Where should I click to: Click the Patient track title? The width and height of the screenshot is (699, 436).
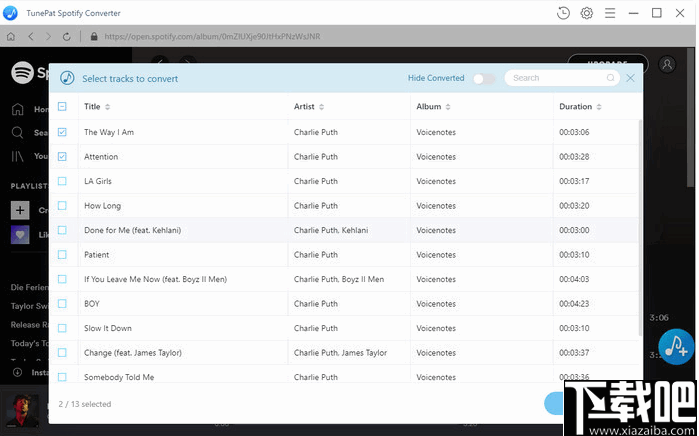(x=97, y=255)
